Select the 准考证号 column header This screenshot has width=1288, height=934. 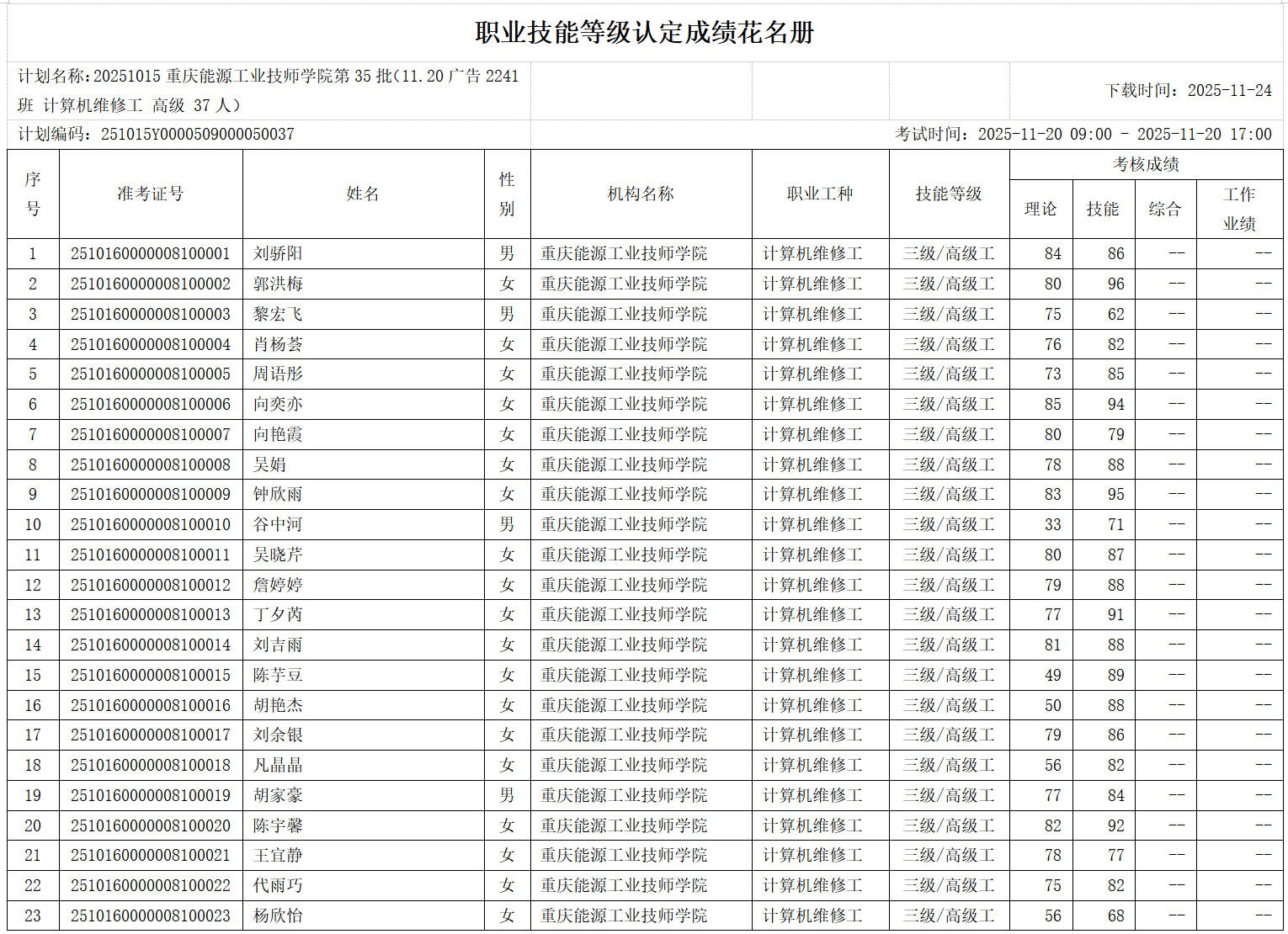151,194
